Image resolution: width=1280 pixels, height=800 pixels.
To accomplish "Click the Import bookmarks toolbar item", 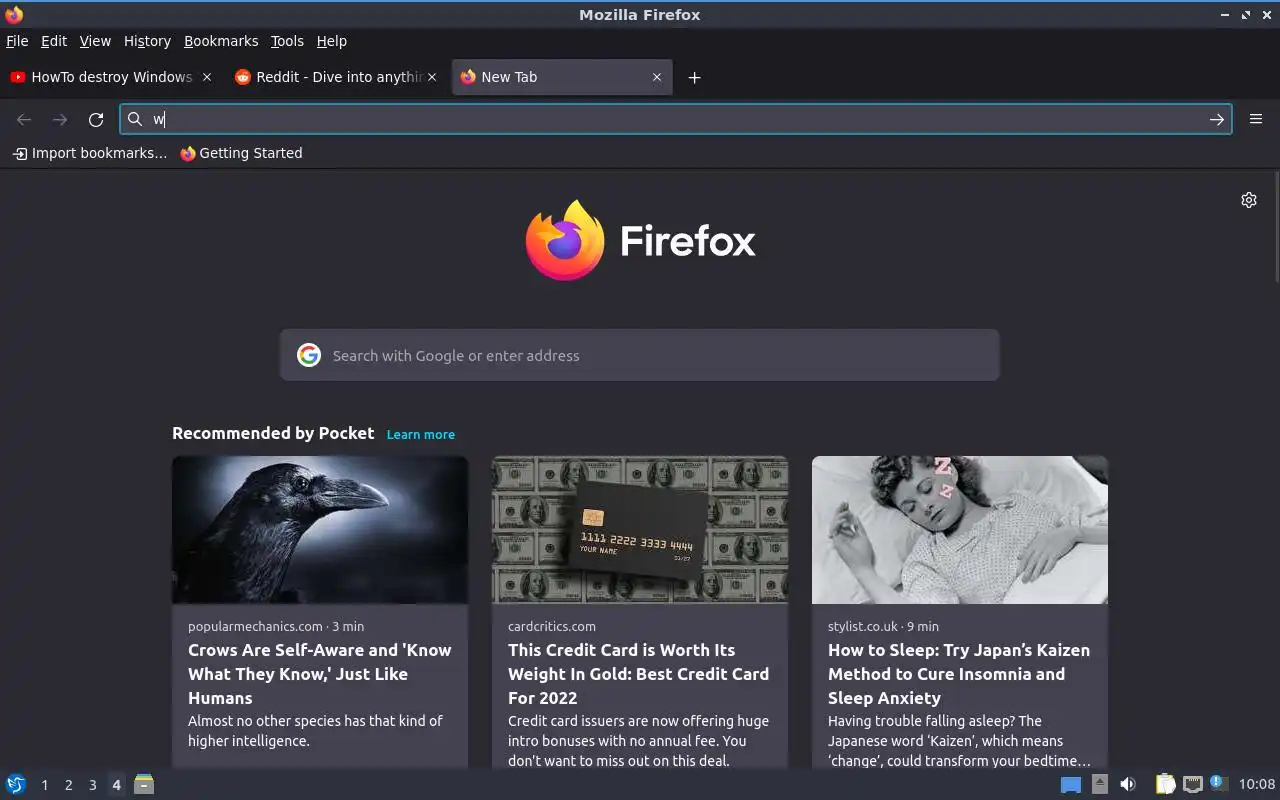I will click(x=89, y=153).
